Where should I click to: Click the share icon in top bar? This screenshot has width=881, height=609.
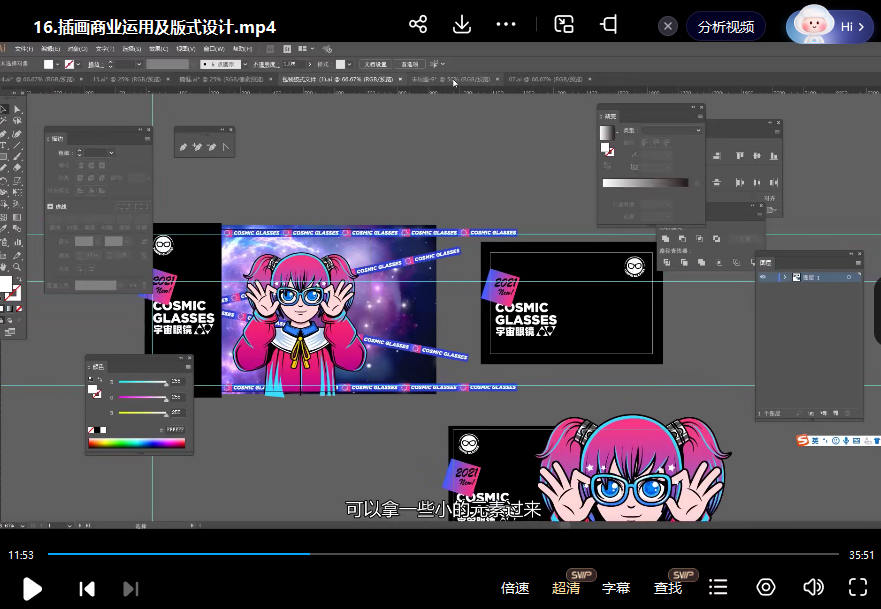[418, 25]
